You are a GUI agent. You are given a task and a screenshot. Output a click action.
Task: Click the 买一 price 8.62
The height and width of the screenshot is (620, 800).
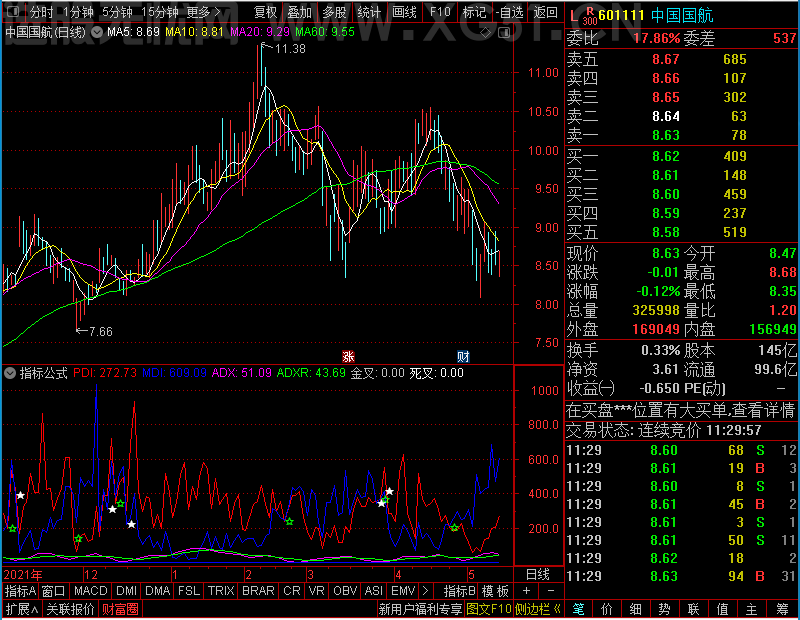666,156
